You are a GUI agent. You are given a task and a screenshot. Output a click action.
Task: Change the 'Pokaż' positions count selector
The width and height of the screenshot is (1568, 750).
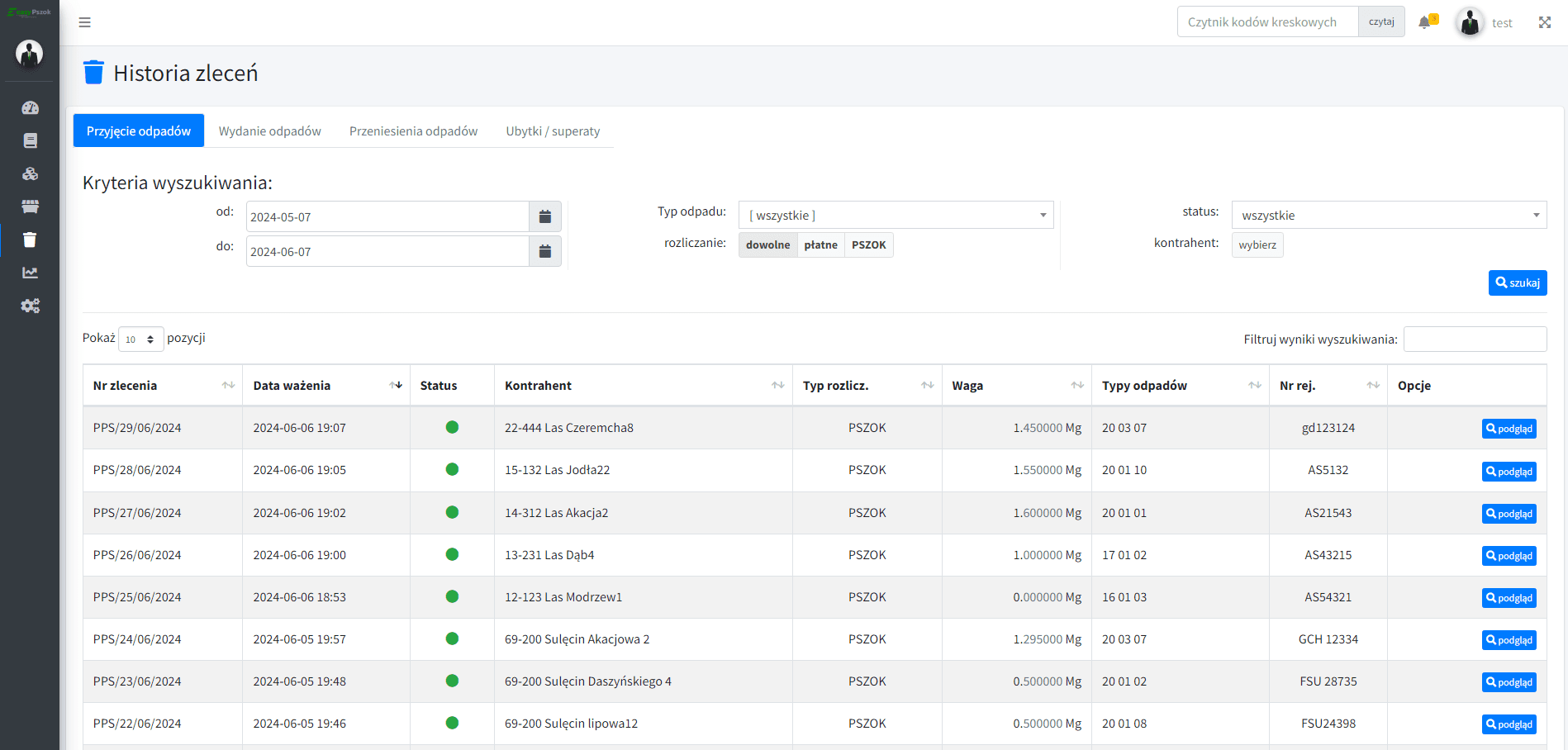(140, 339)
